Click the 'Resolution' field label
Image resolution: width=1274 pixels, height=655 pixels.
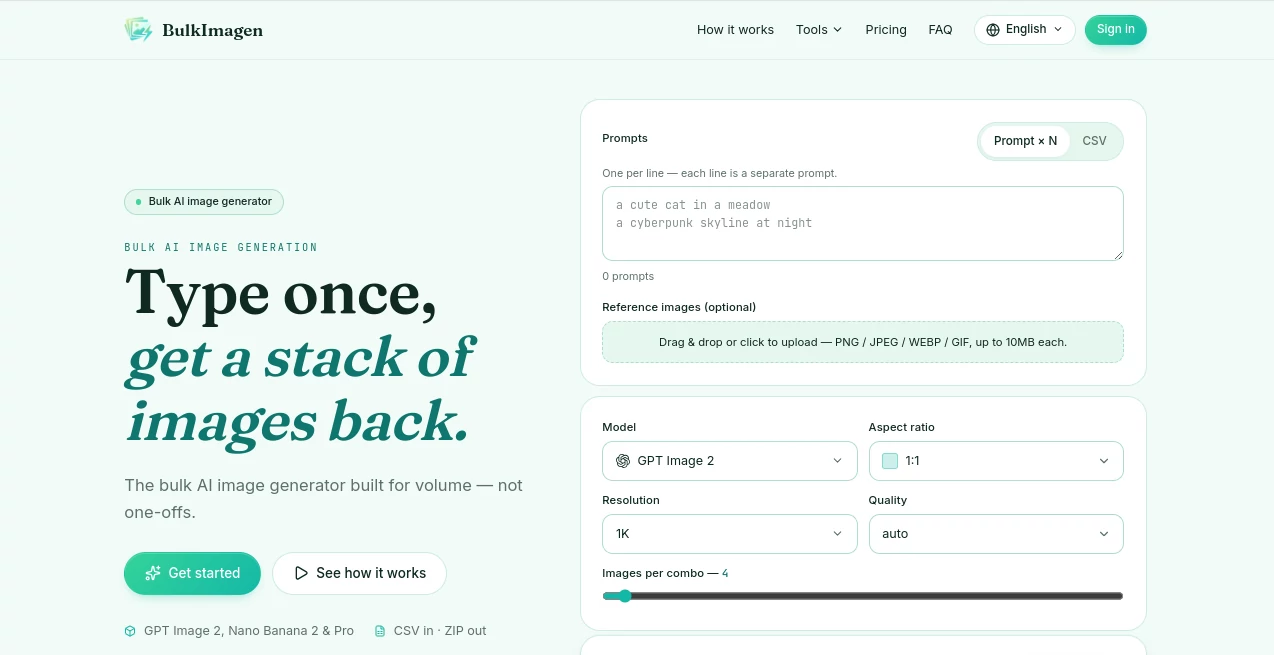pos(631,500)
